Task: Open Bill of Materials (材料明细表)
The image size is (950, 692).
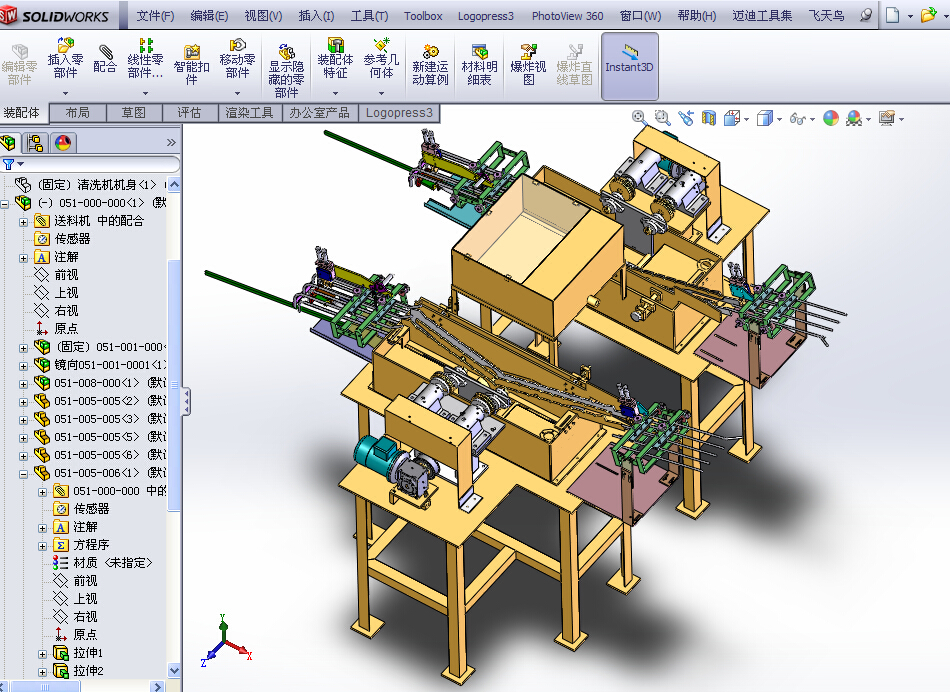Action: 479,65
